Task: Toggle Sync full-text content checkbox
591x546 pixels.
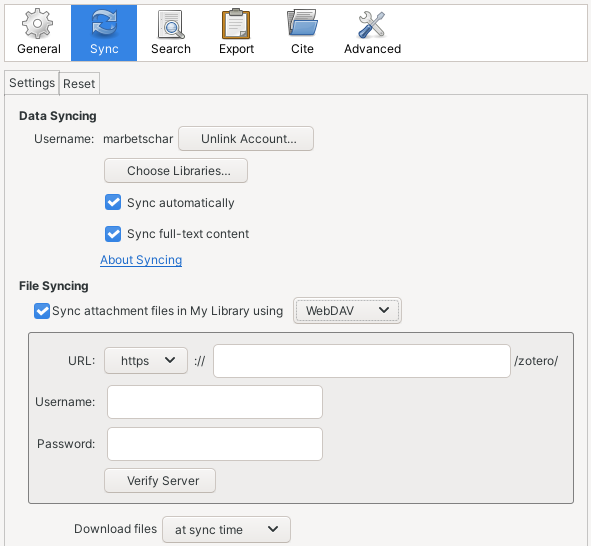Action: (x=113, y=234)
